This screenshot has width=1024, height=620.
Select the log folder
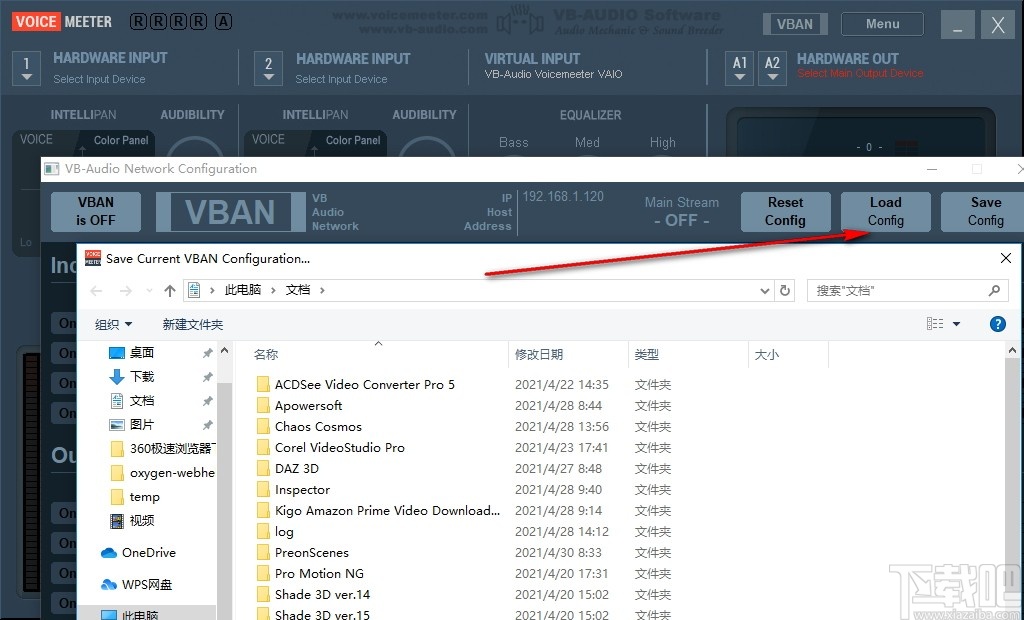pyautogui.click(x=284, y=532)
